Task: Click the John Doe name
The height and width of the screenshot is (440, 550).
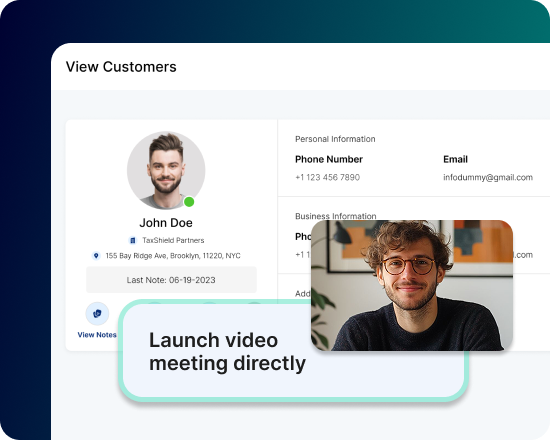Action: [x=166, y=223]
